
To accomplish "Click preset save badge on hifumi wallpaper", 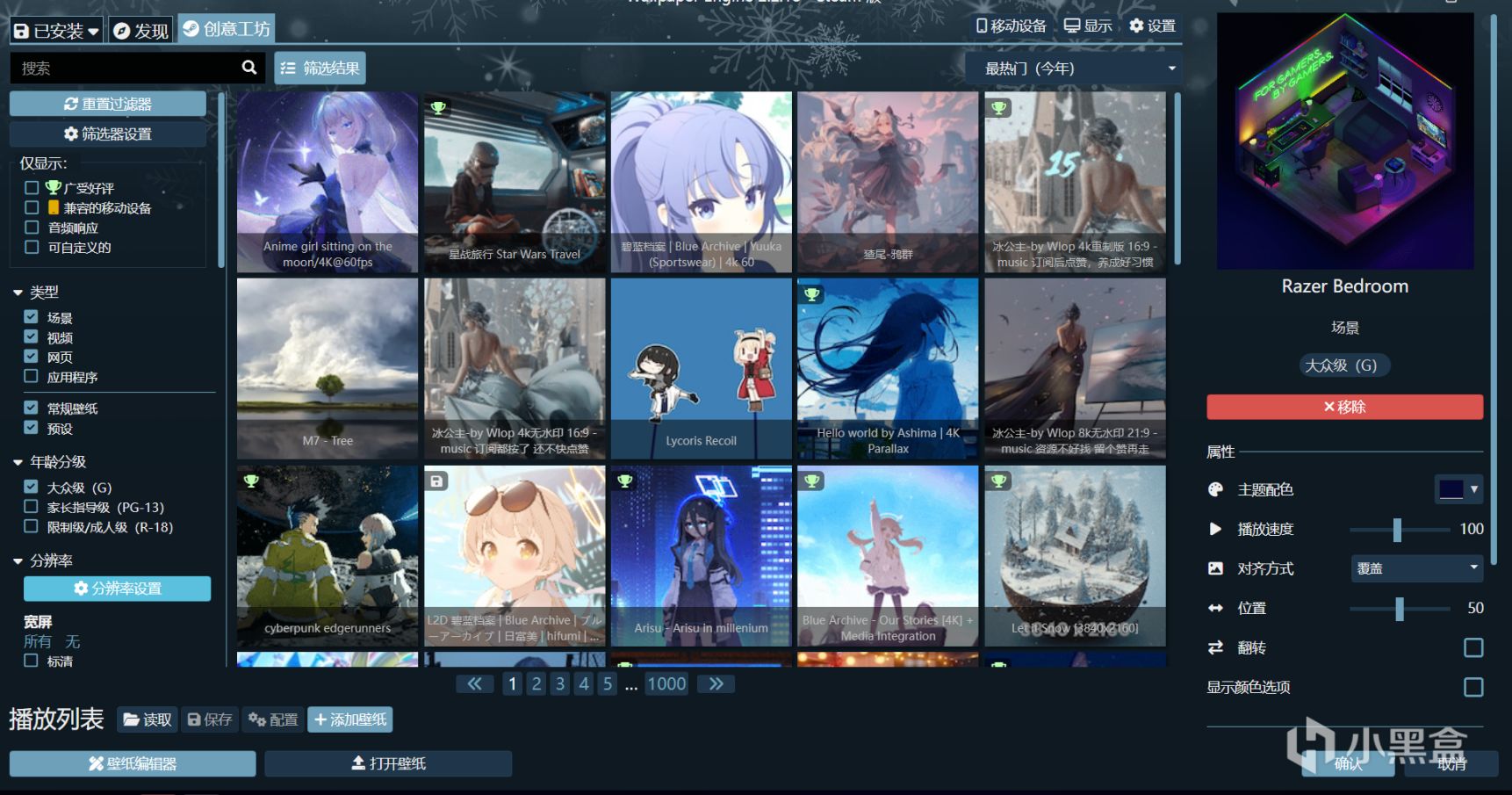I will [x=437, y=481].
